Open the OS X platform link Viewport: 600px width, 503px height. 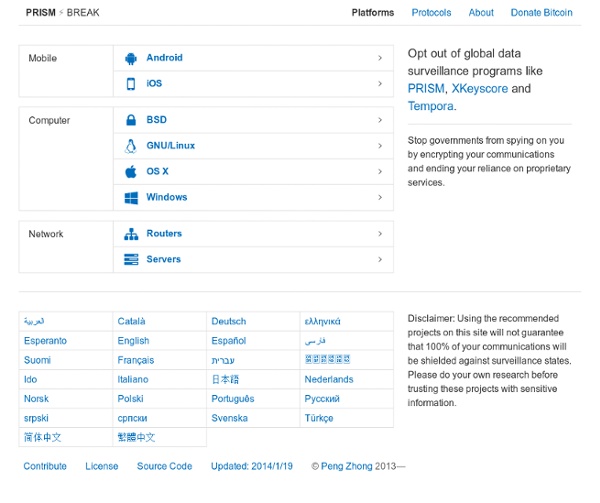157,171
